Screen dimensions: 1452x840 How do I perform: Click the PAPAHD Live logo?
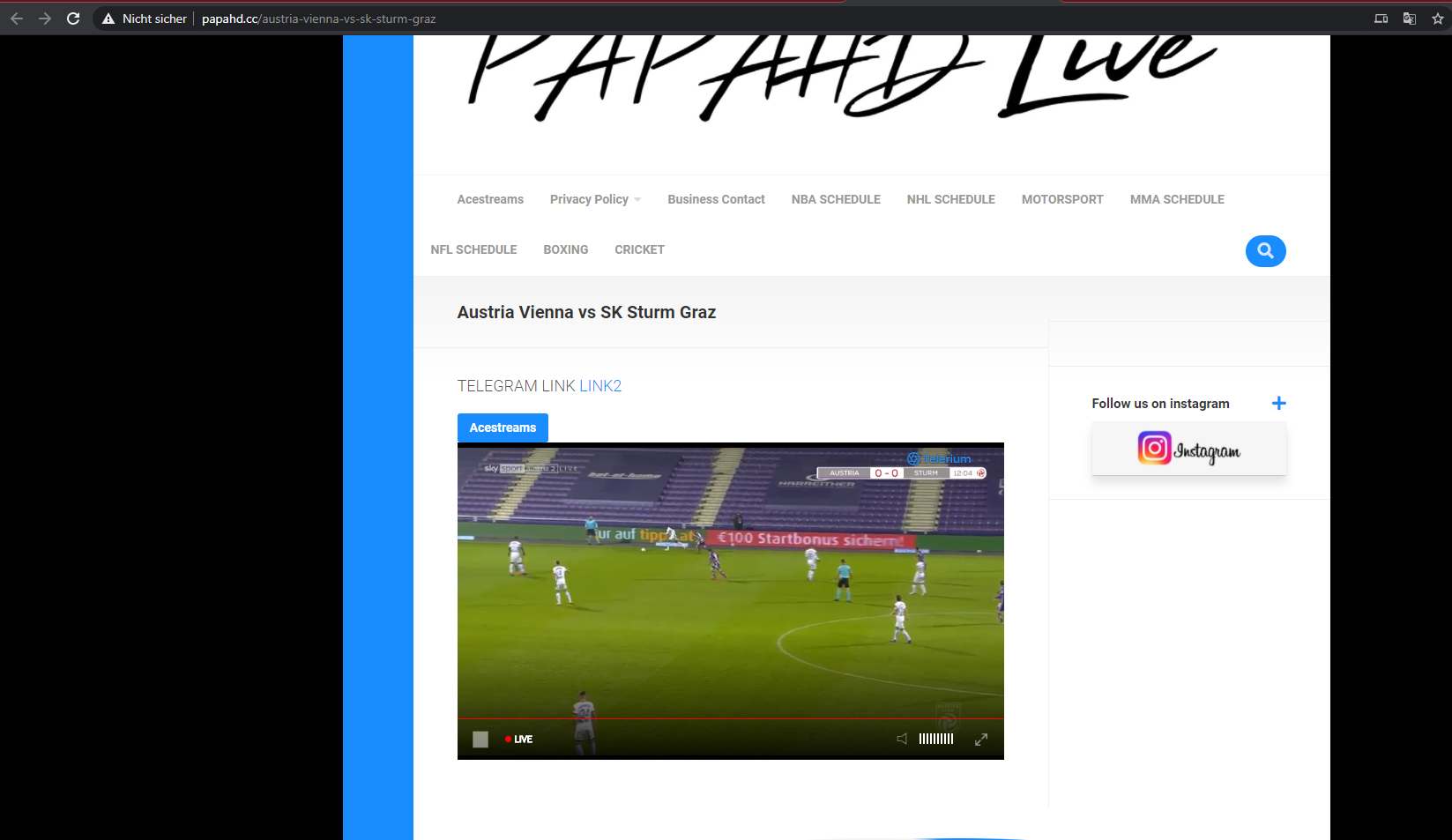pos(842,78)
